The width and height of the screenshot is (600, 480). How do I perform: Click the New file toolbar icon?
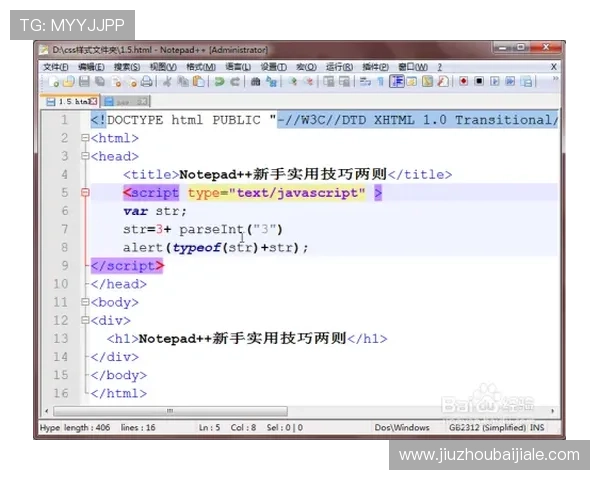(54, 82)
